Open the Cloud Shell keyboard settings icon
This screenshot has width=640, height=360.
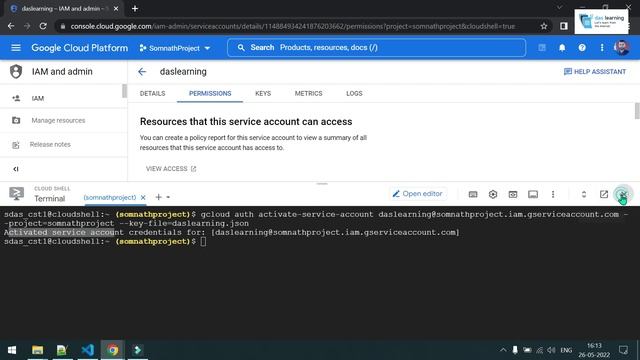(473, 194)
